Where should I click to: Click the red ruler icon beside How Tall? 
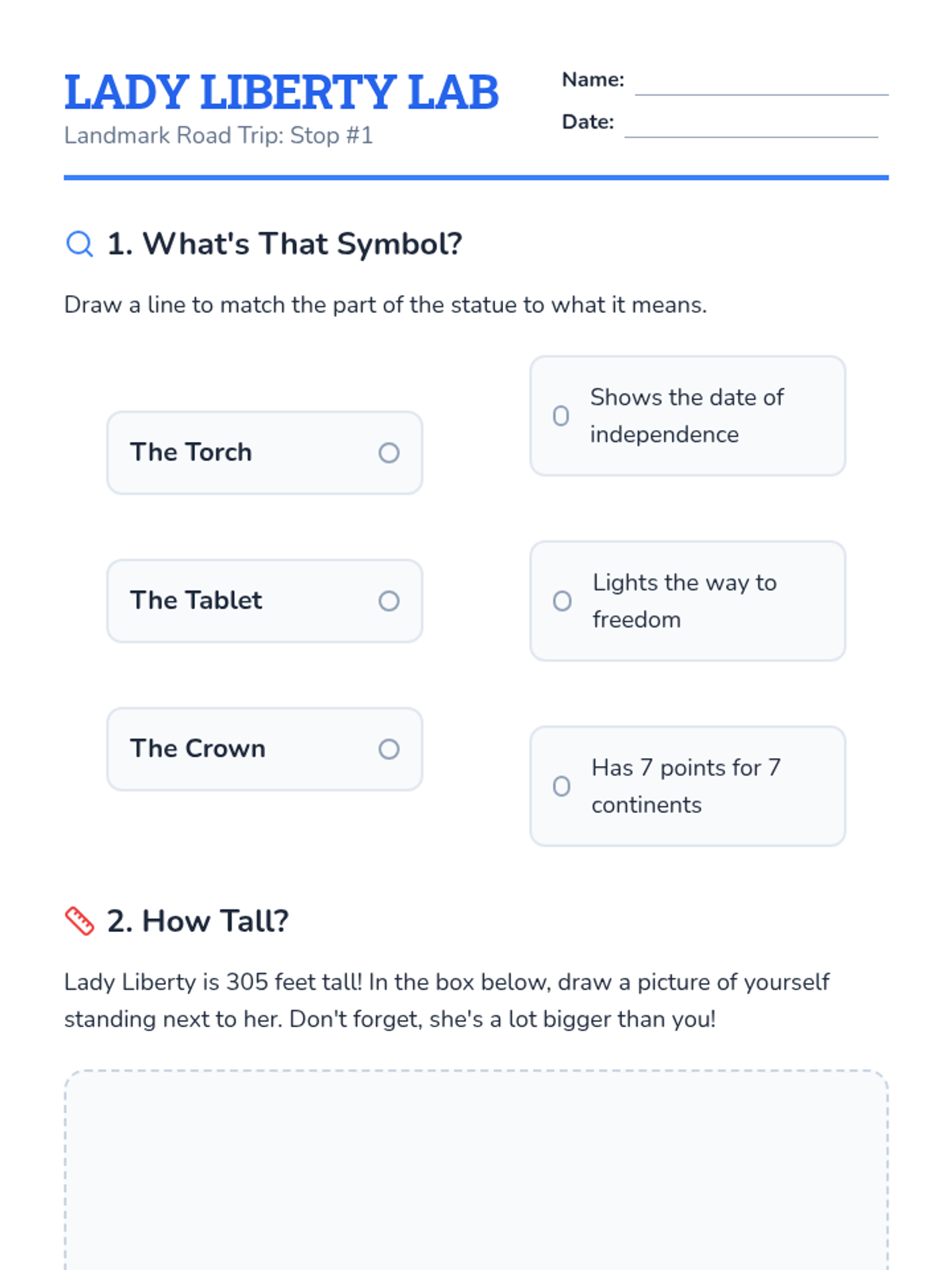point(79,921)
